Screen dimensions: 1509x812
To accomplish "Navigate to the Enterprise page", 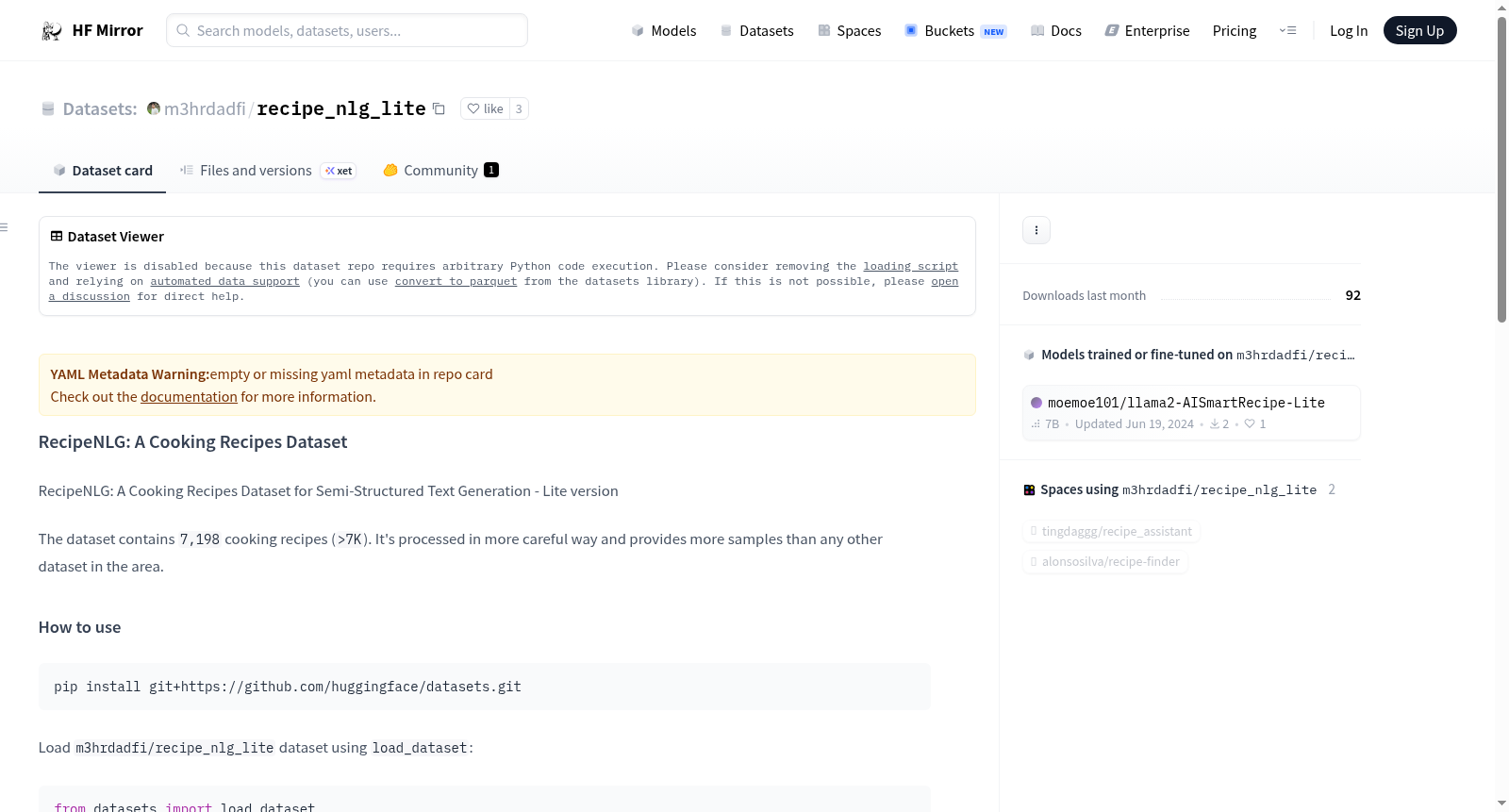I will (x=1147, y=31).
